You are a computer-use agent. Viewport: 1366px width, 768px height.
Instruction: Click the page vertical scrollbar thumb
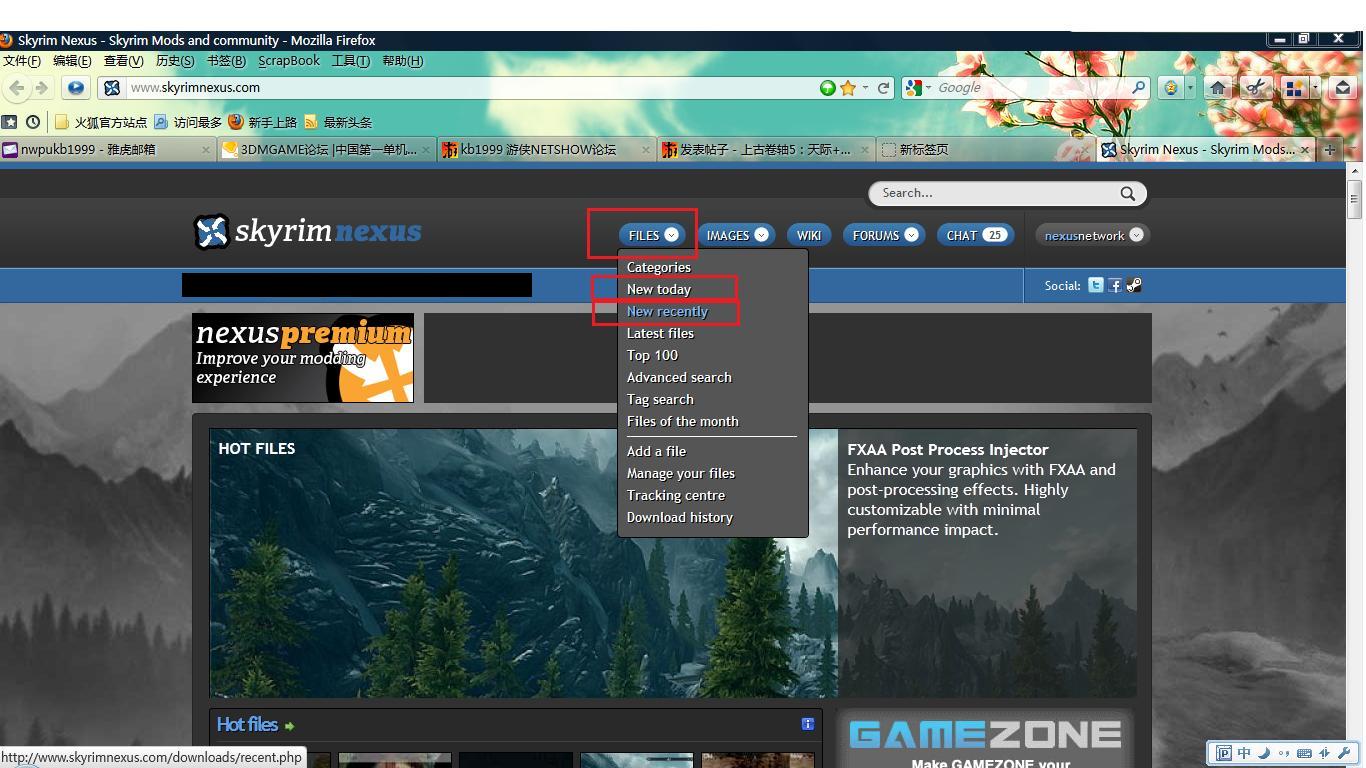[x=1355, y=200]
